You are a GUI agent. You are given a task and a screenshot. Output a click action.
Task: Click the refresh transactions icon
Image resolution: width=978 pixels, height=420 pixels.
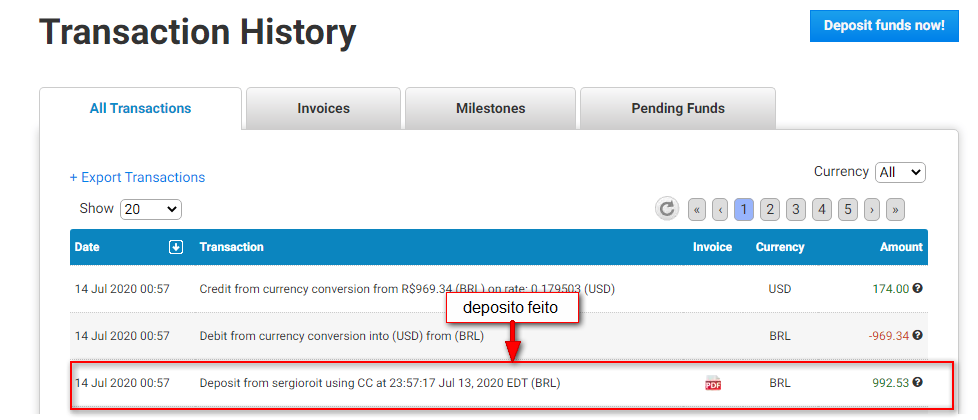click(x=667, y=209)
